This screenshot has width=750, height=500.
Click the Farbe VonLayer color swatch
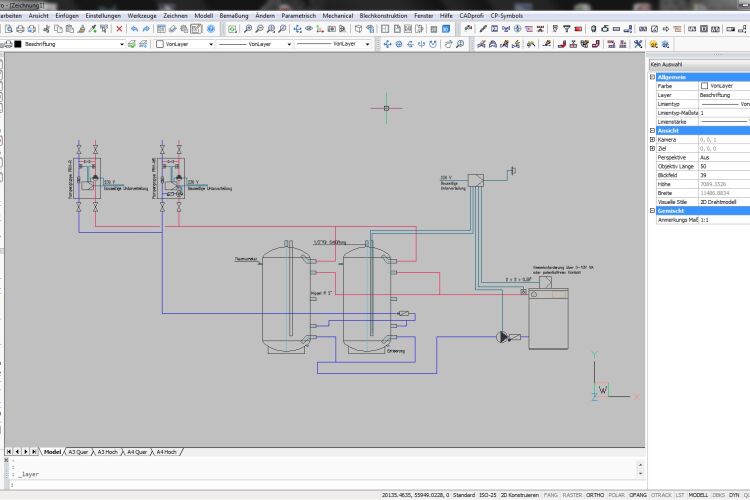[x=704, y=86]
